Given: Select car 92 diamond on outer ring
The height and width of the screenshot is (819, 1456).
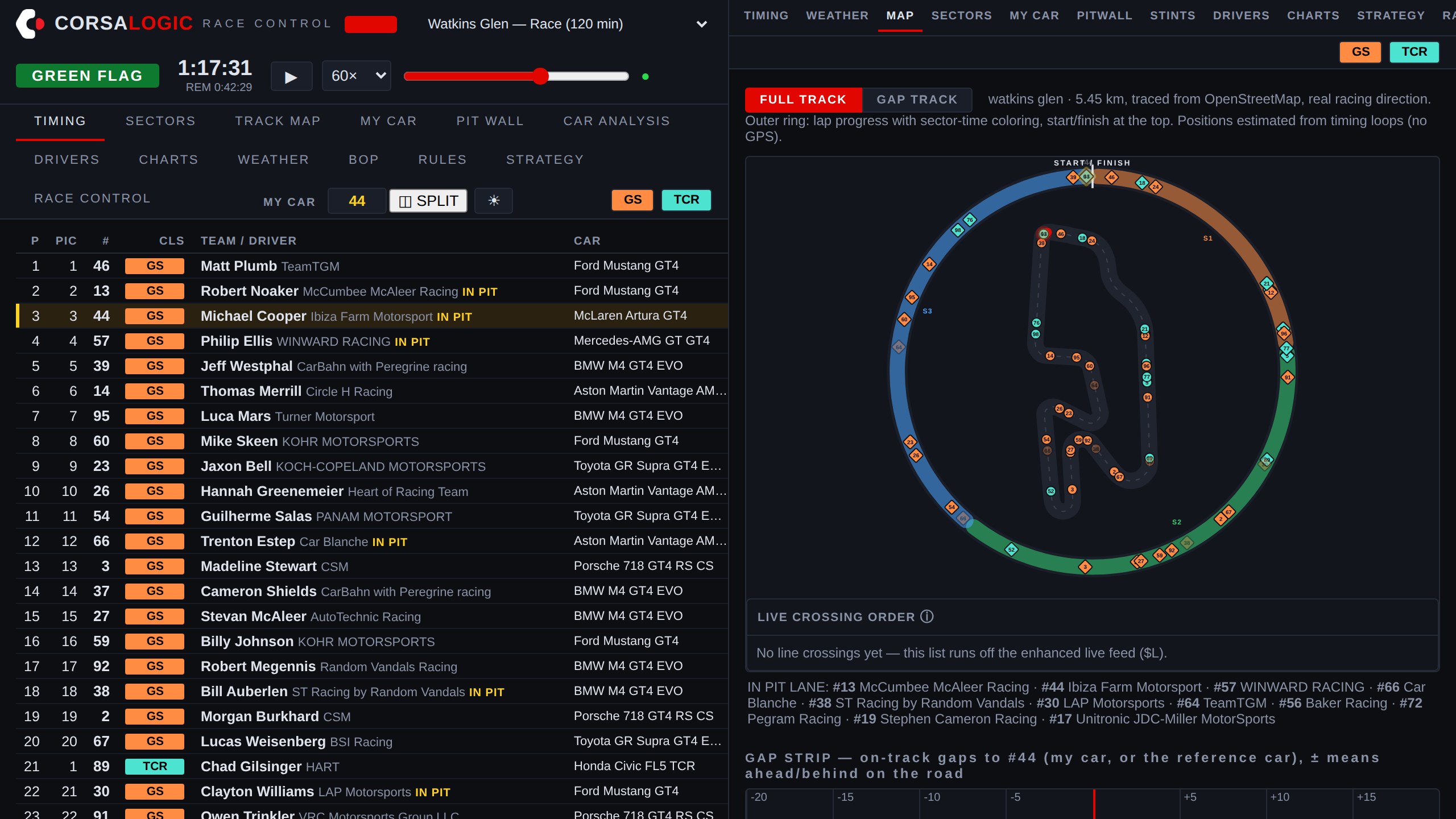Looking at the screenshot, I should click(x=1172, y=550).
